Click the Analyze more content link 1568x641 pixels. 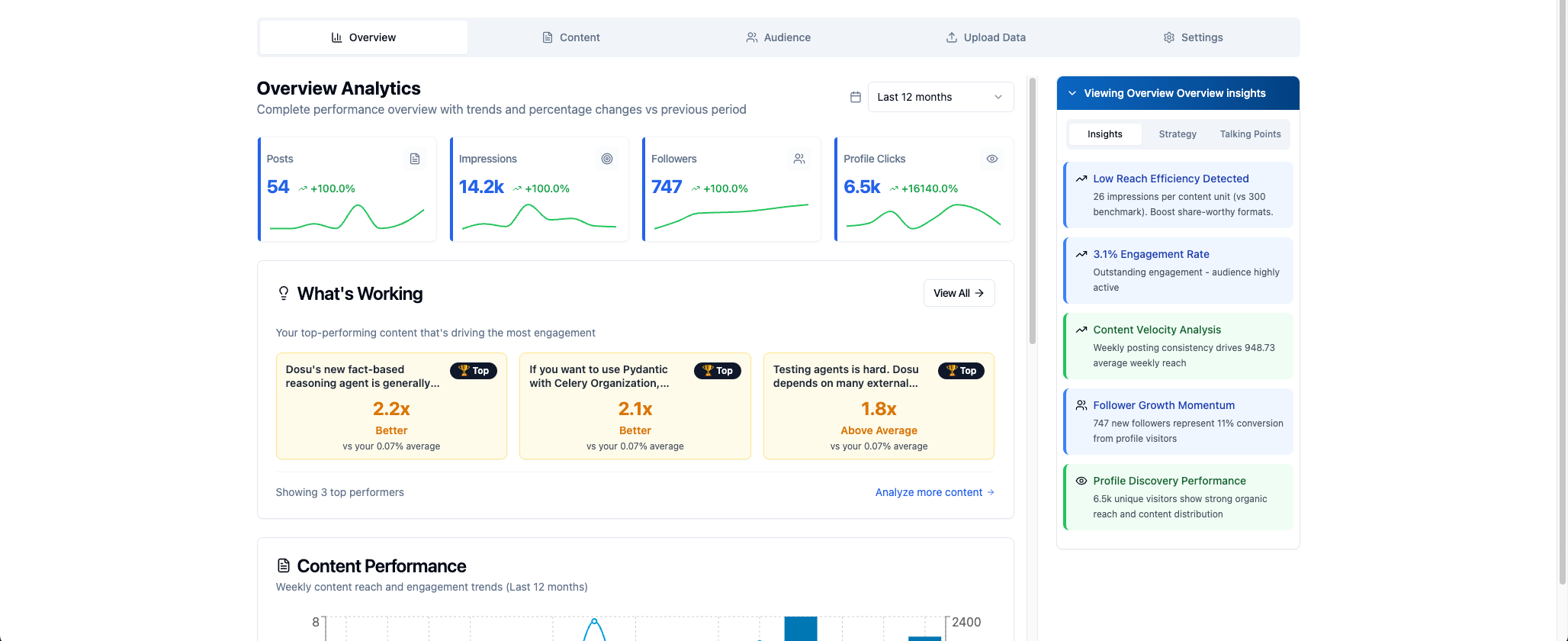tap(934, 492)
